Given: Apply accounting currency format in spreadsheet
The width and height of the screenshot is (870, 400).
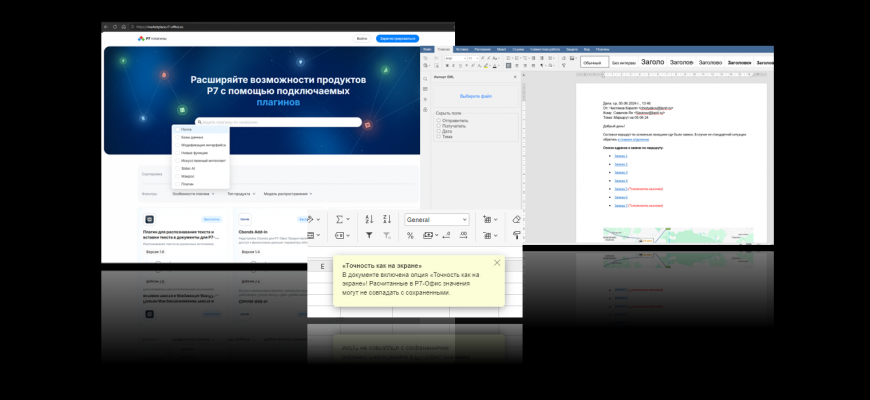Looking at the screenshot, I should [428, 235].
